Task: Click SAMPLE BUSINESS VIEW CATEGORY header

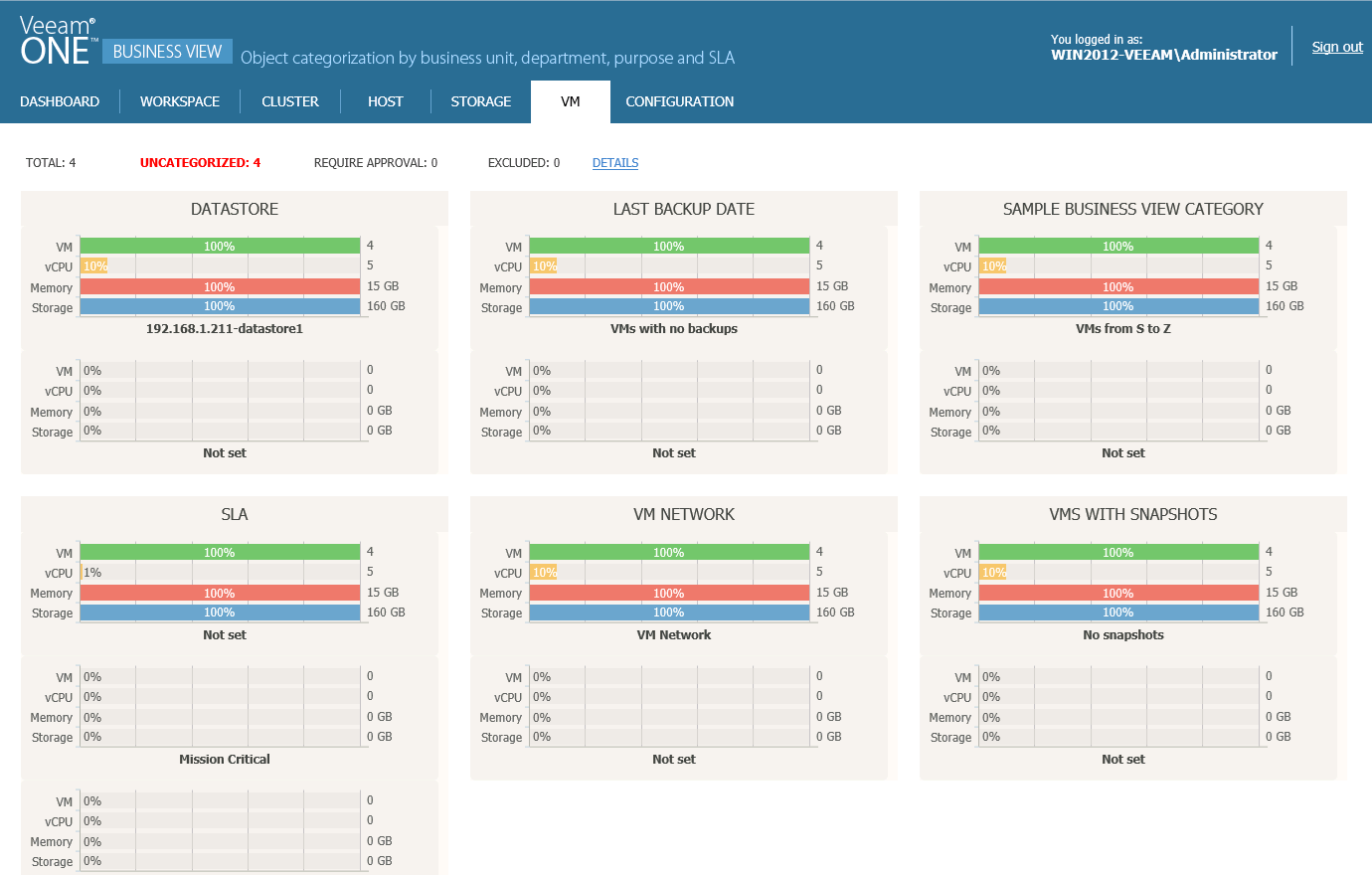Action: point(1133,209)
